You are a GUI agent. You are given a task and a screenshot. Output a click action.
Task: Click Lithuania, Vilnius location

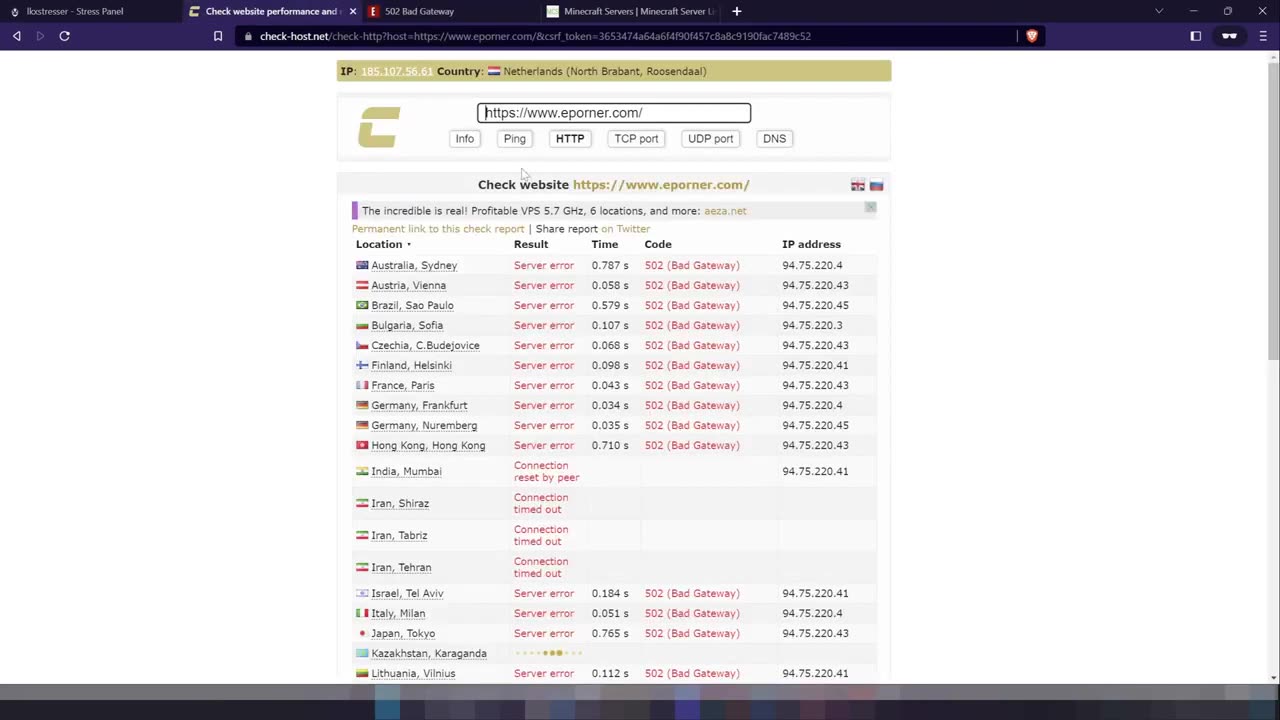tap(413, 673)
